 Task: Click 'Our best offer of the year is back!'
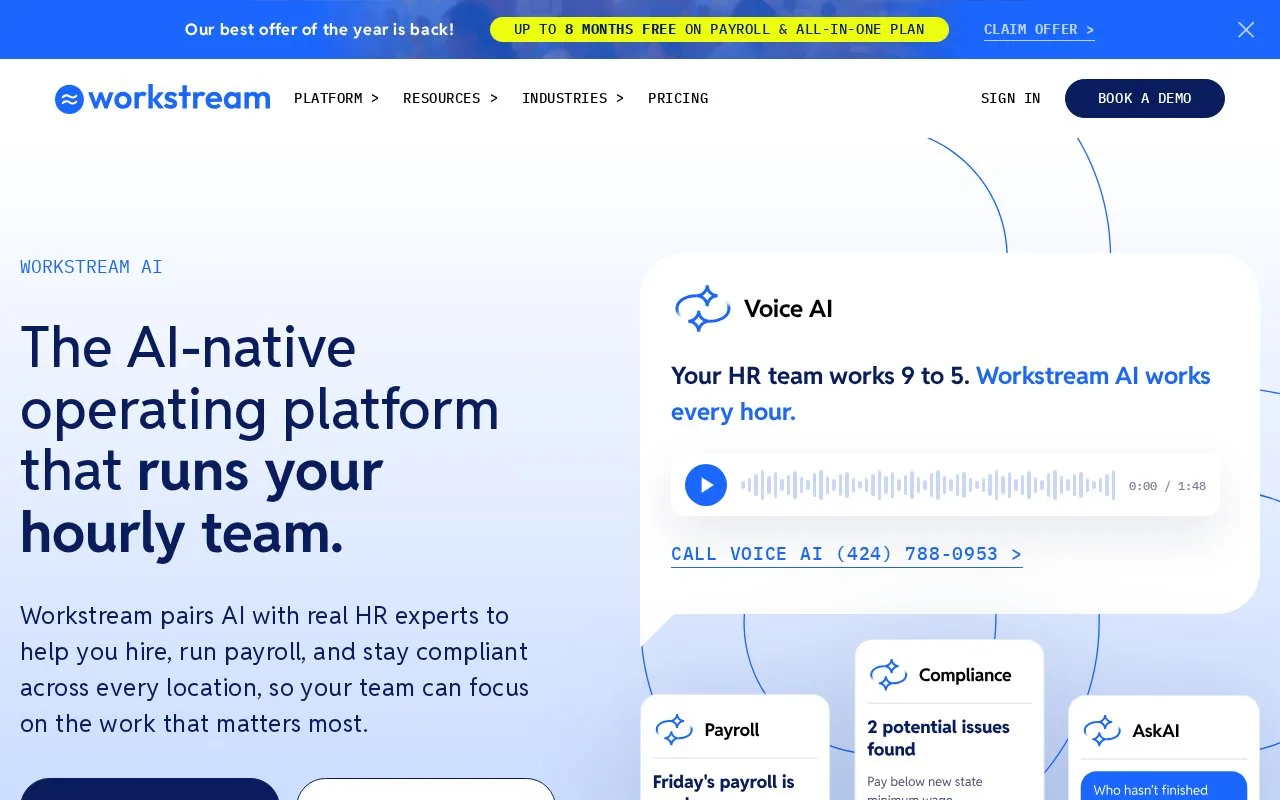point(319,30)
